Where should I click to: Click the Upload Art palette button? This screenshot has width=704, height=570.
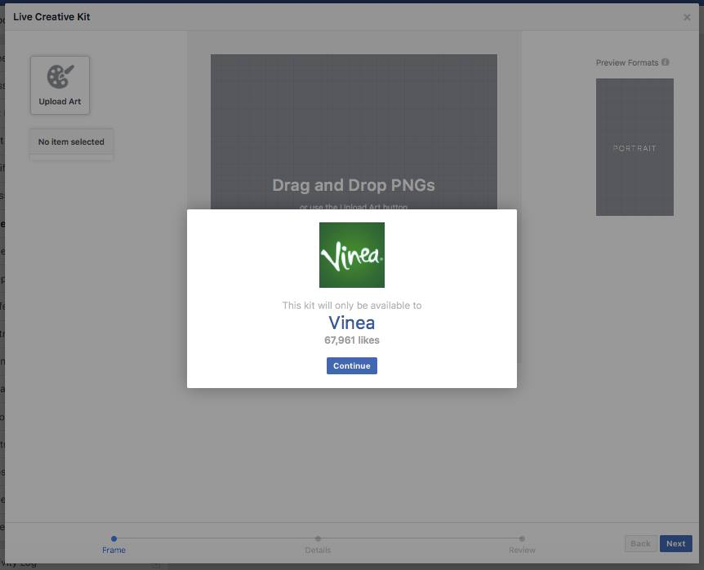pos(60,85)
